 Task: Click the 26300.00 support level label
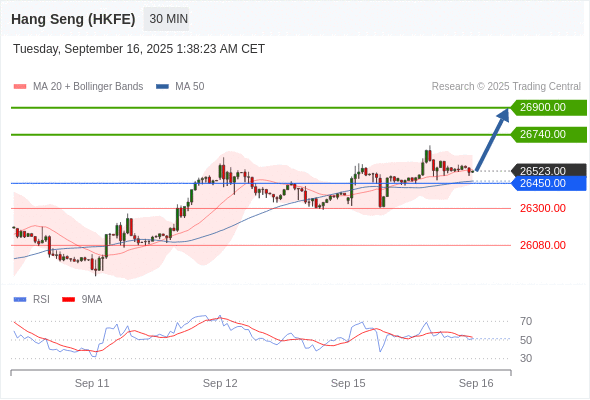[x=543, y=208]
